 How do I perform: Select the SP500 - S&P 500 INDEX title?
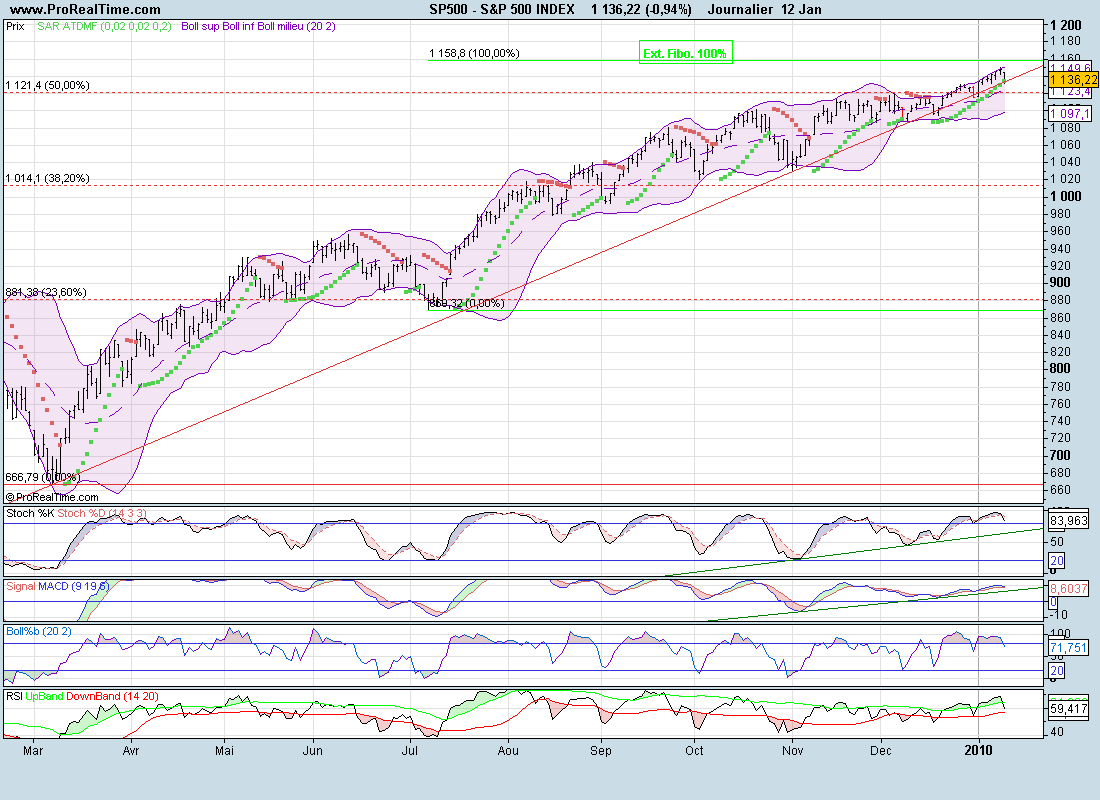tap(502, 10)
